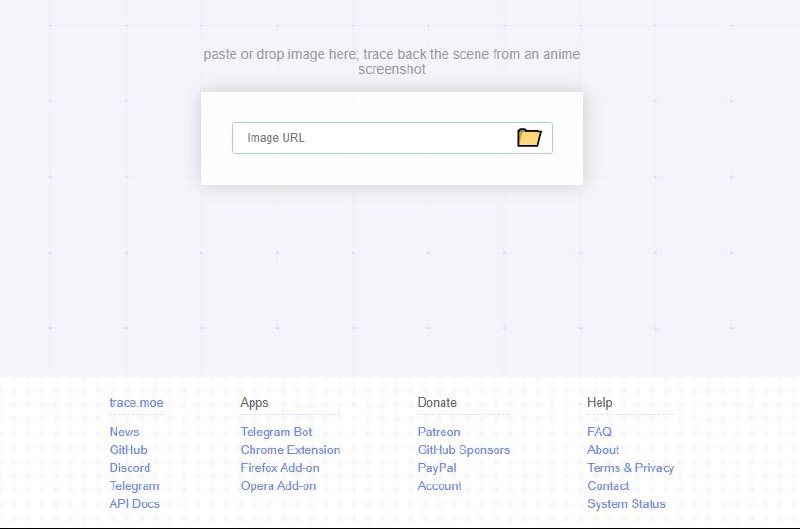This screenshot has width=800, height=529.
Task: Go to the Account page
Action: point(440,486)
